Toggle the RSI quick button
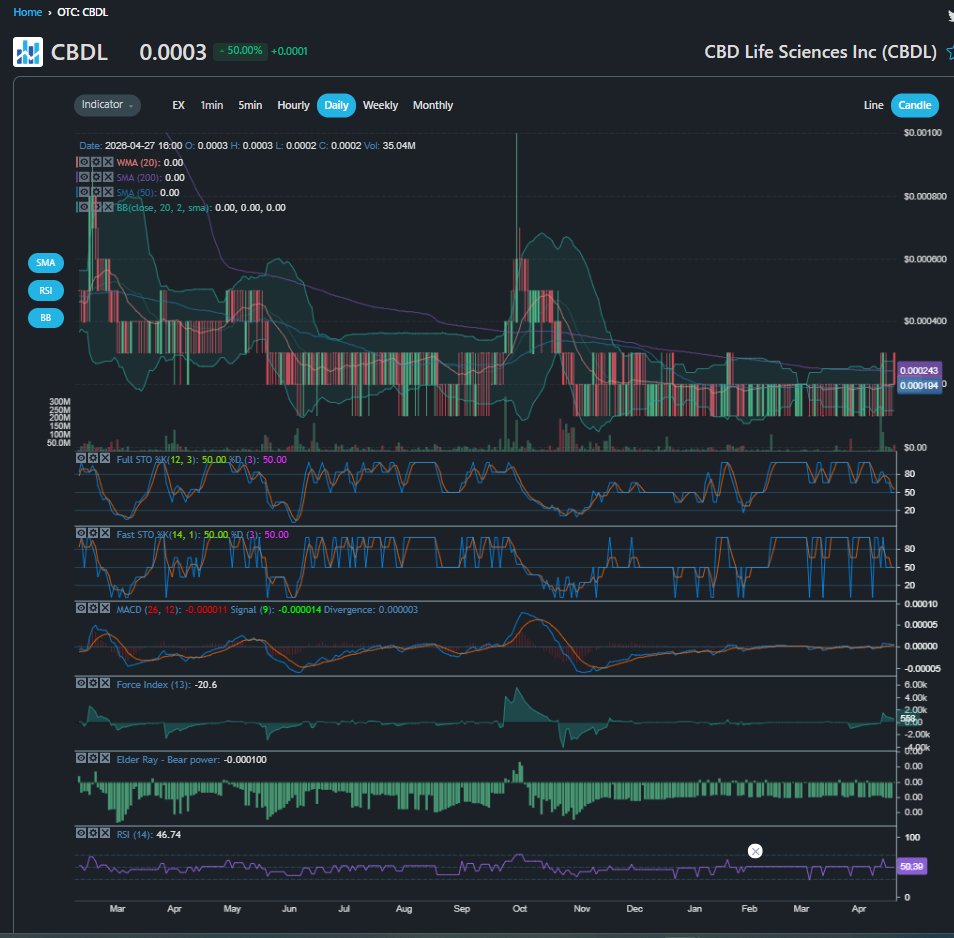Image resolution: width=954 pixels, height=938 pixels. coord(46,290)
